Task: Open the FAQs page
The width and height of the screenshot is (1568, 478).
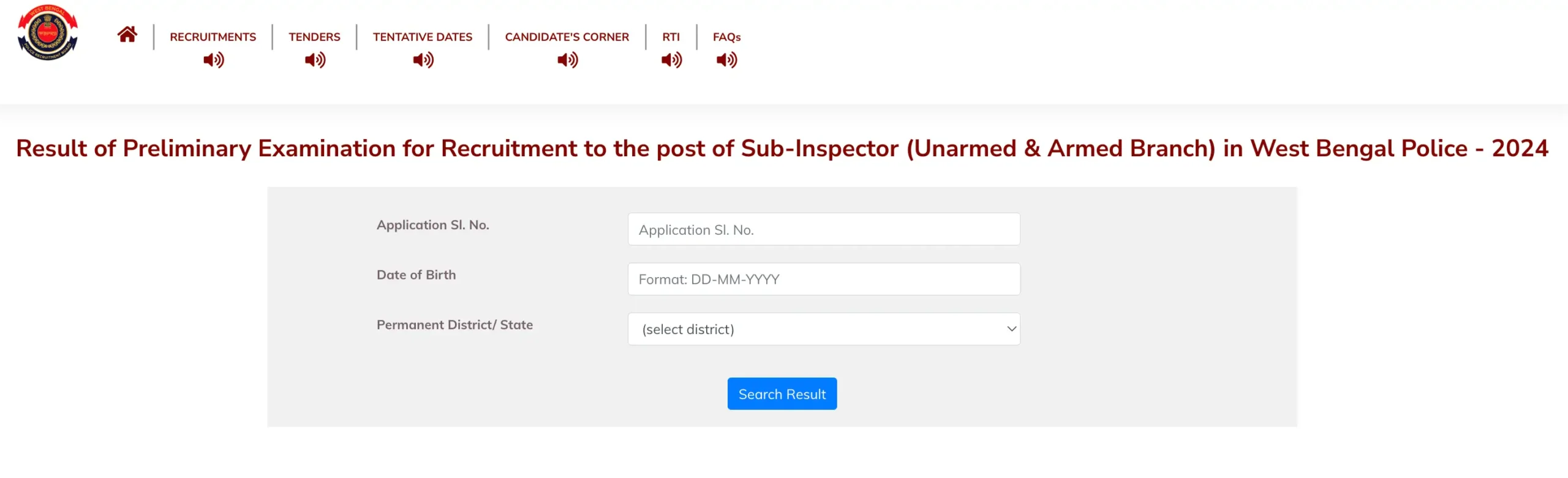Action: point(726,37)
